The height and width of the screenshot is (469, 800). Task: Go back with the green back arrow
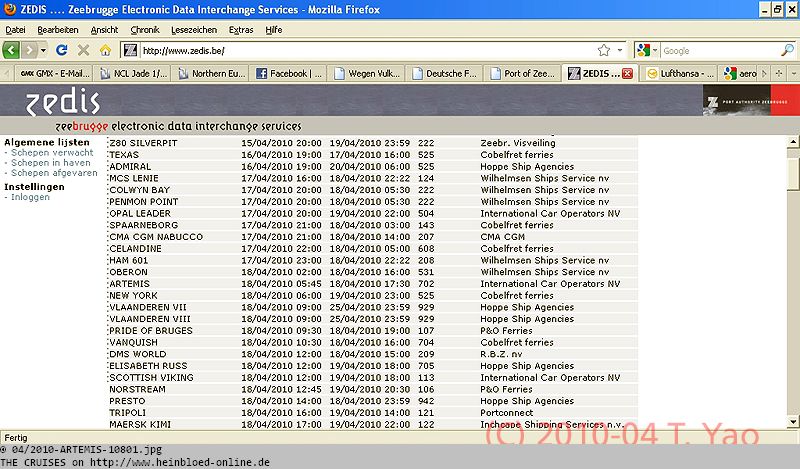[x=11, y=50]
